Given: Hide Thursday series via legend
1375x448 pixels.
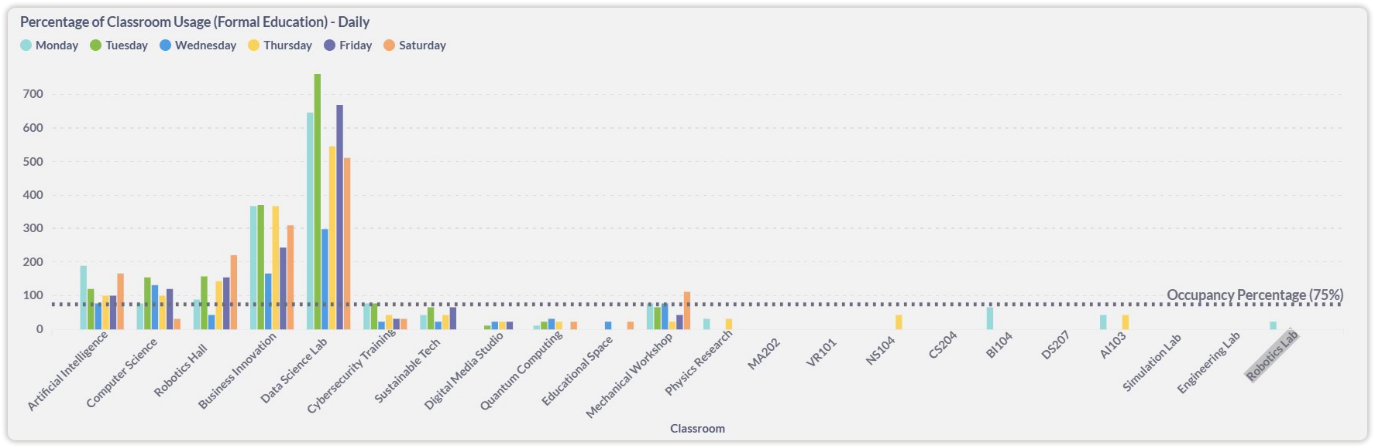Looking at the screenshot, I should click(279, 45).
